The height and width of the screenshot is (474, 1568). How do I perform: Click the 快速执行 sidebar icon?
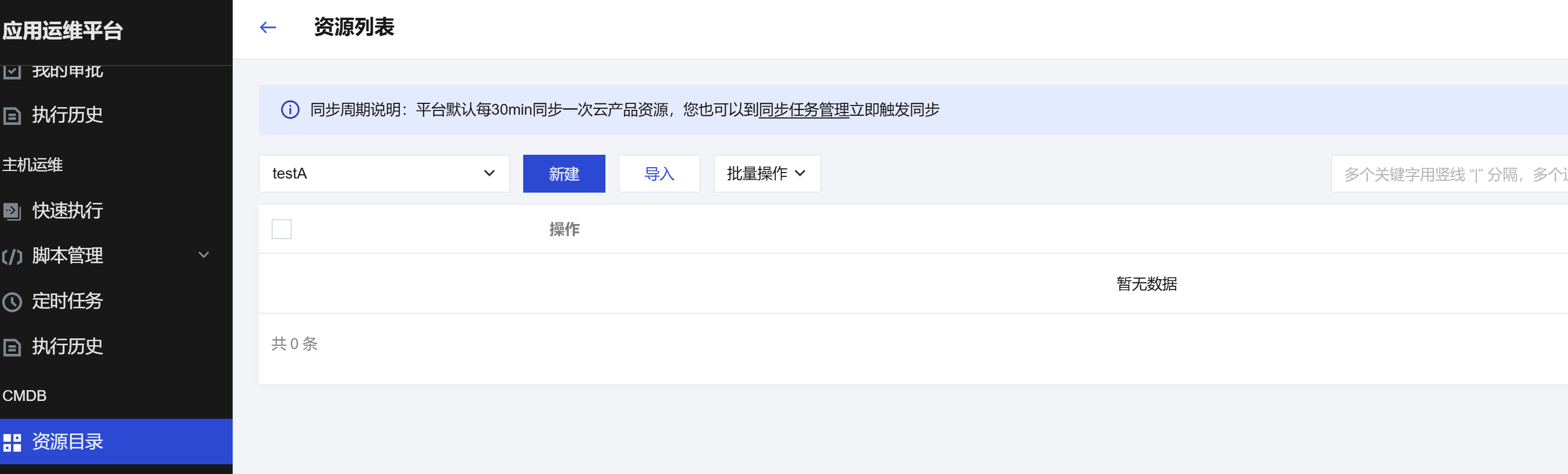pyautogui.click(x=12, y=211)
